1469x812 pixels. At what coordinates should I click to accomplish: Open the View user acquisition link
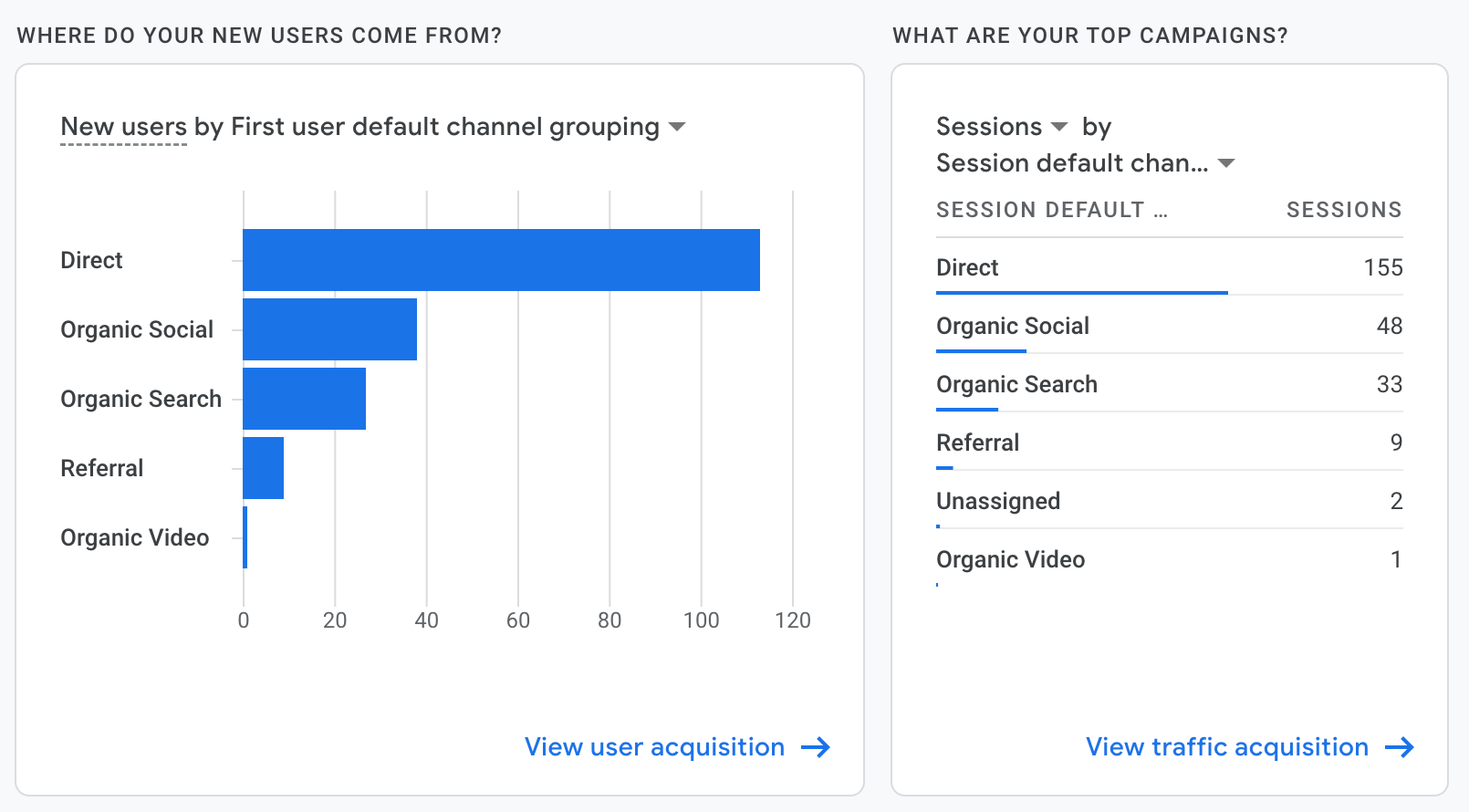[x=654, y=747]
